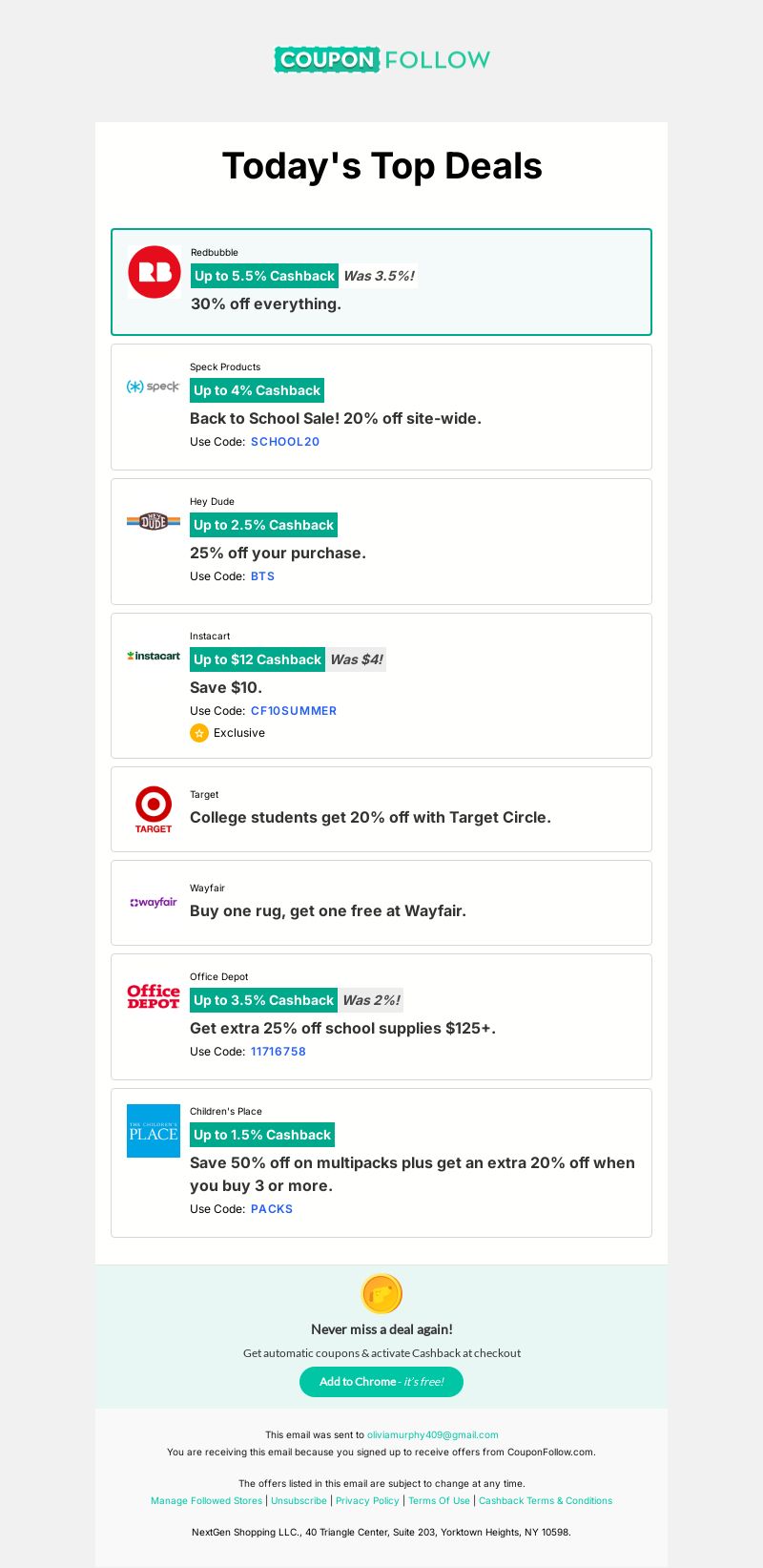Select the PACKS coupon code
The height and width of the screenshot is (1568, 763).
pyautogui.click(x=272, y=1209)
